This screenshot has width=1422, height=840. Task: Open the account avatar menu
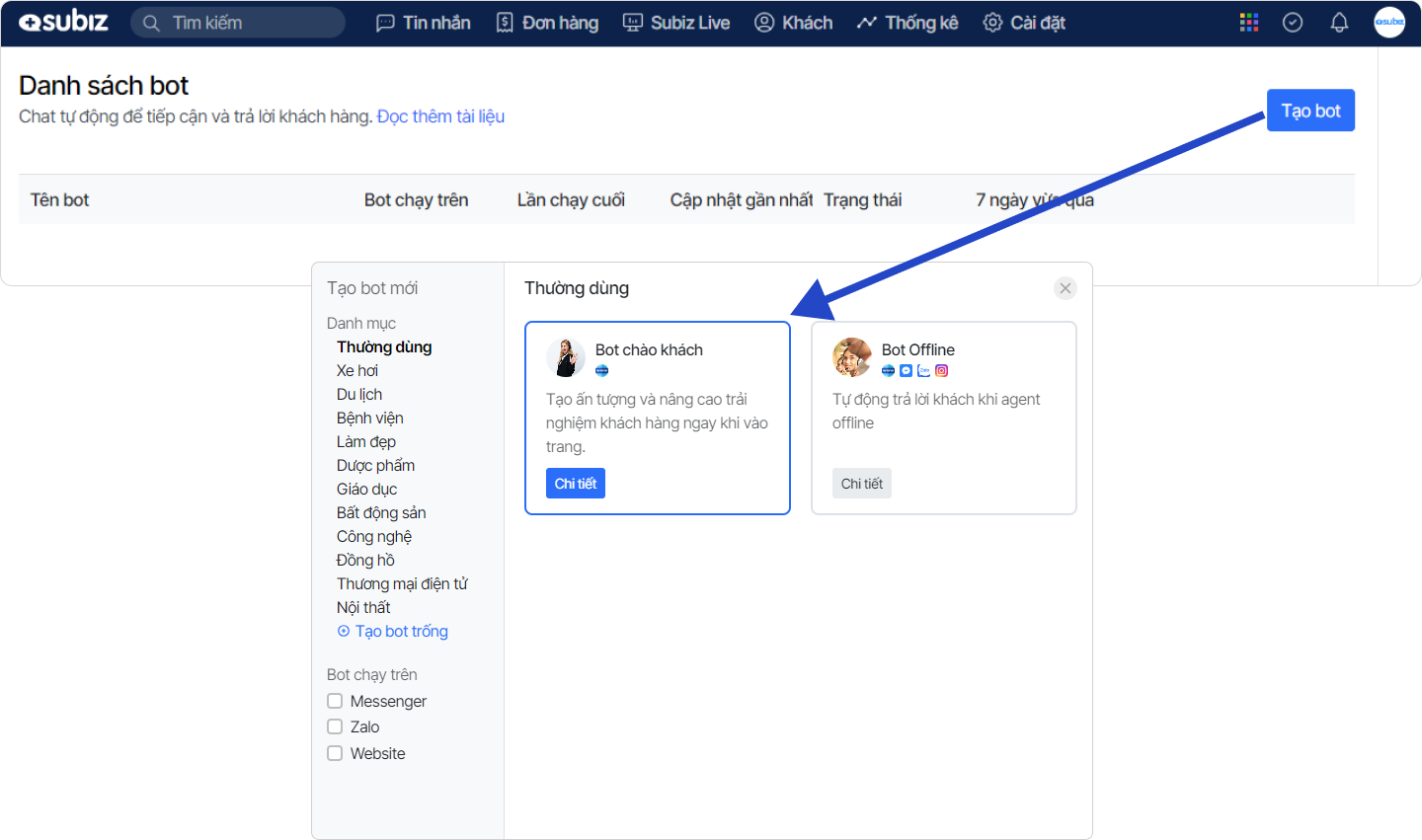pyautogui.click(x=1389, y=23)
